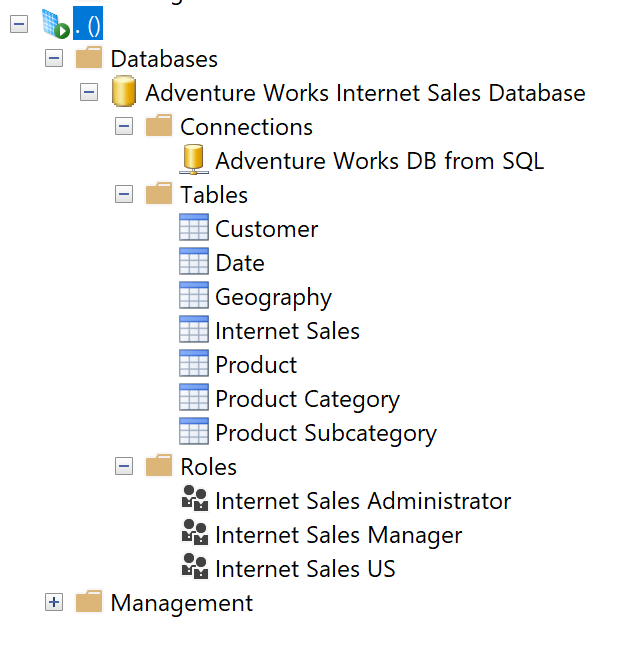Expand the Management folder
This screenshot has height=660, width=640.
tap(54, 603)
